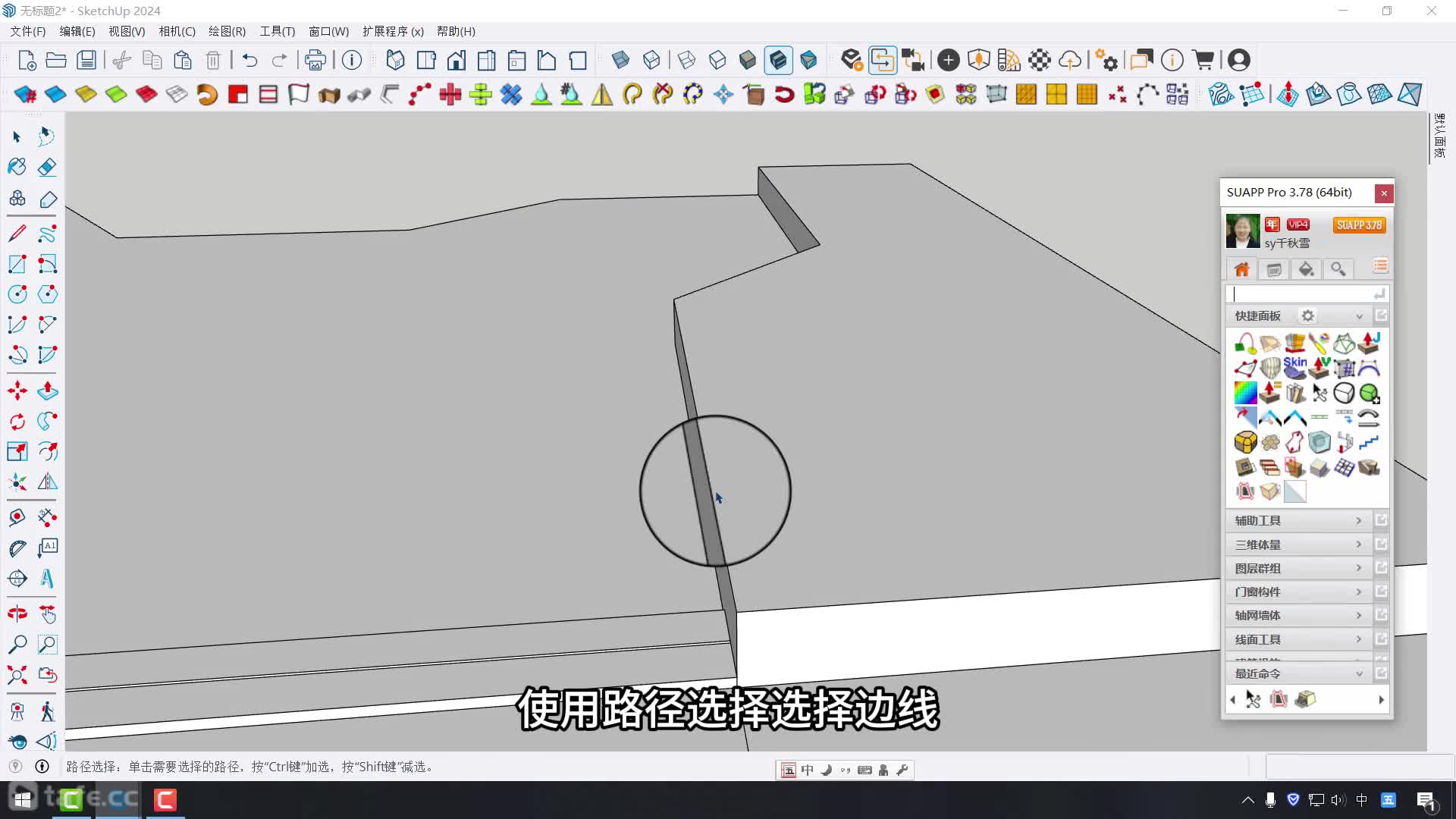Select the 3D Text tool
Viewport: 1456px width, 819px height.
pyautogui.click(x=47, y=579)
